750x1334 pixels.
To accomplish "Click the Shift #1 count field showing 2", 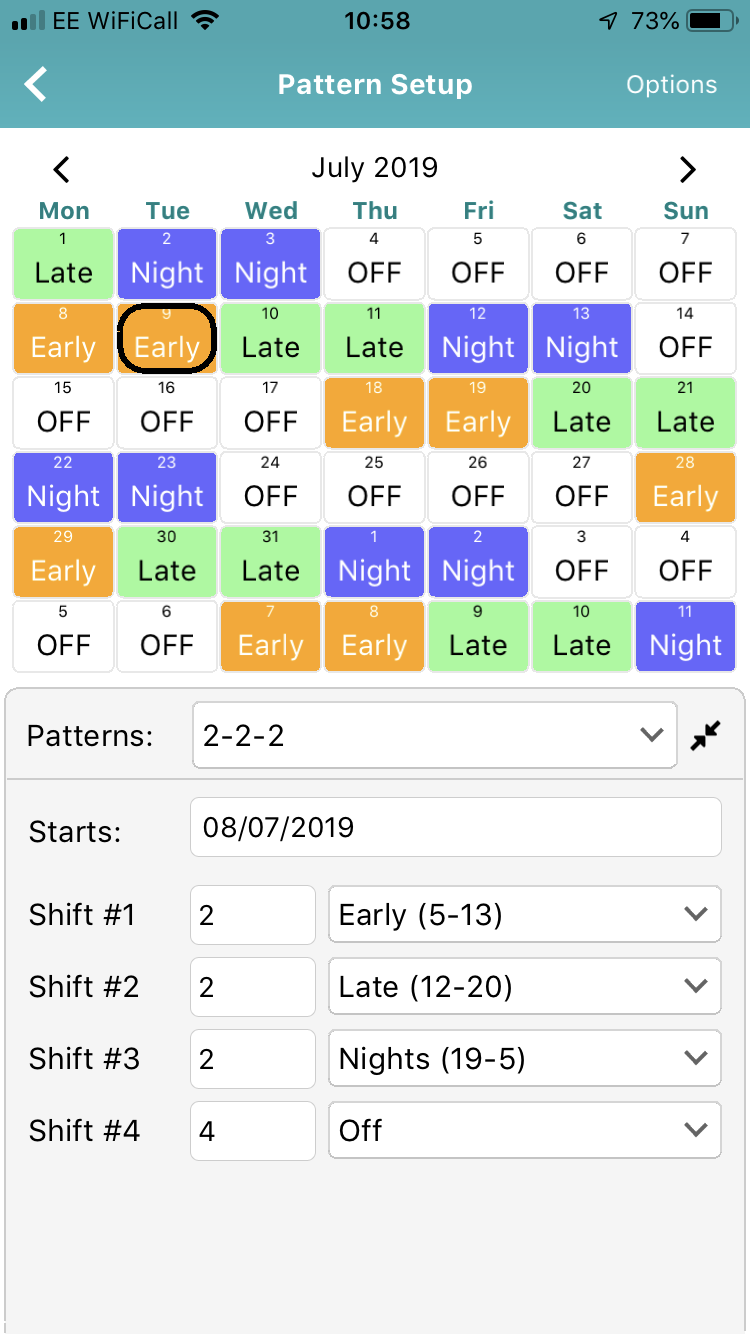I will [252, 914].
